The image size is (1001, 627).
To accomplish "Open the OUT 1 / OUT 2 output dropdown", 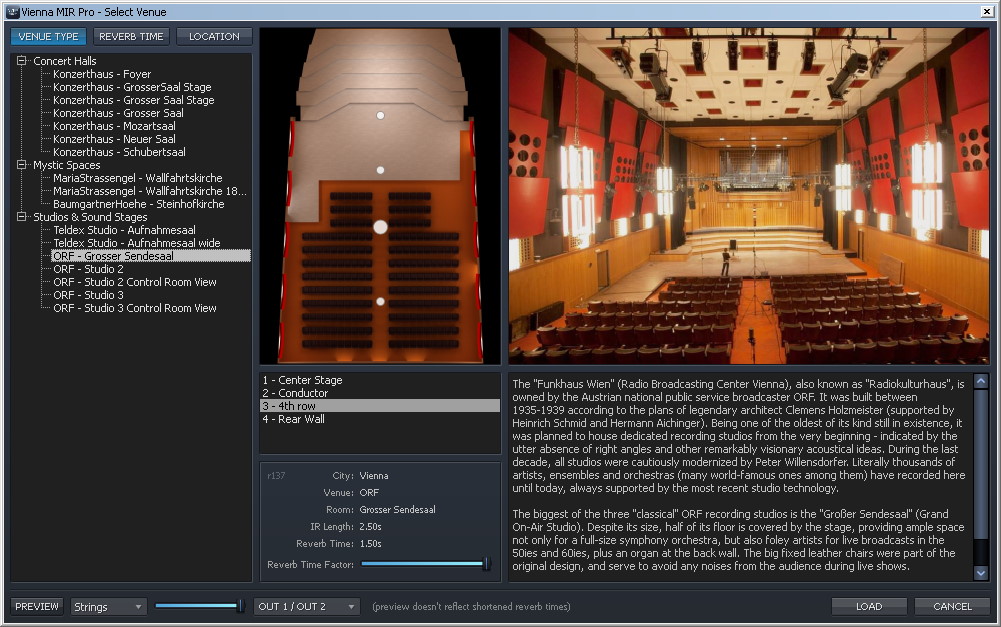I will (x=306, y=607).
